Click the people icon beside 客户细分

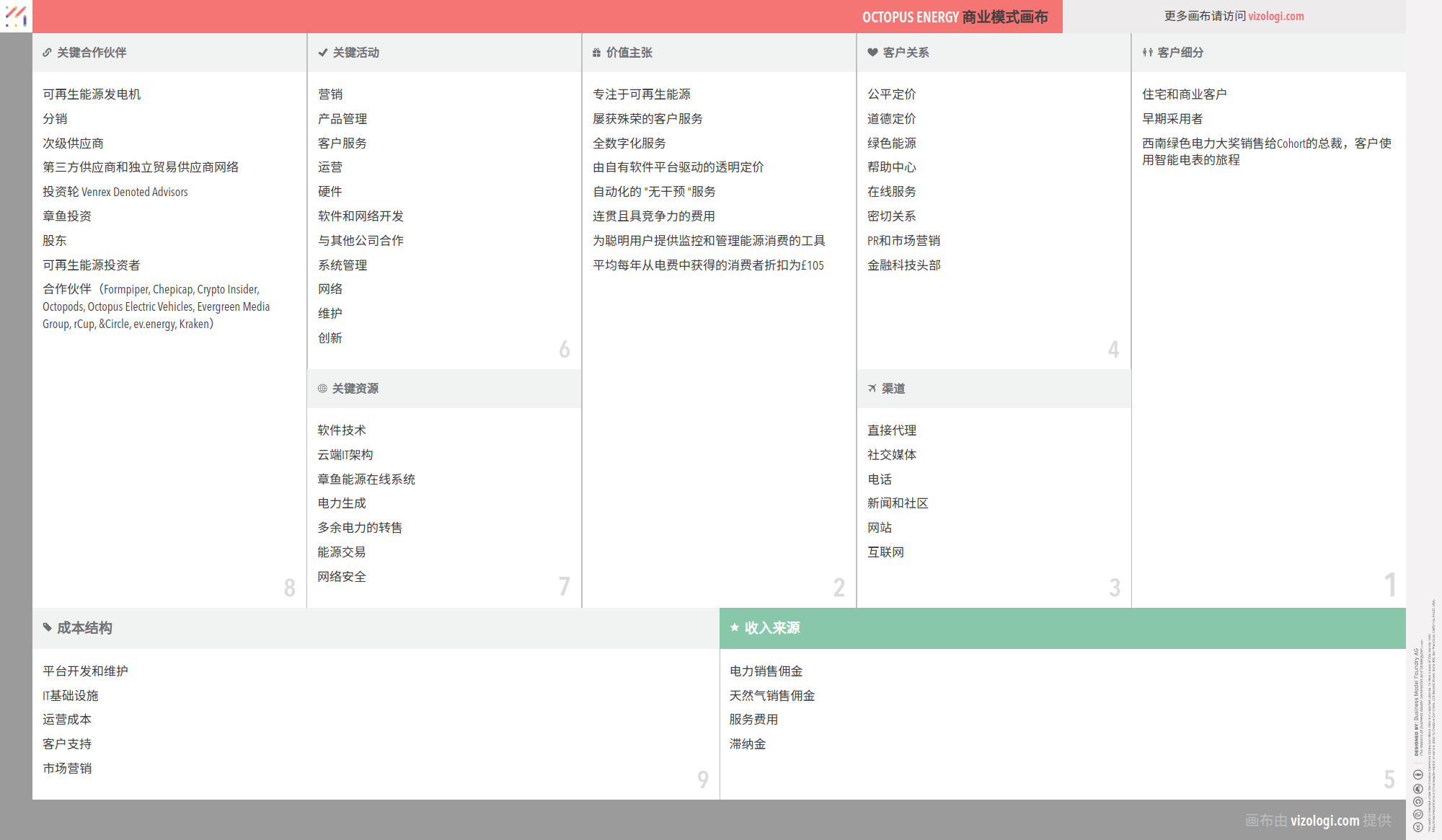1147,53
